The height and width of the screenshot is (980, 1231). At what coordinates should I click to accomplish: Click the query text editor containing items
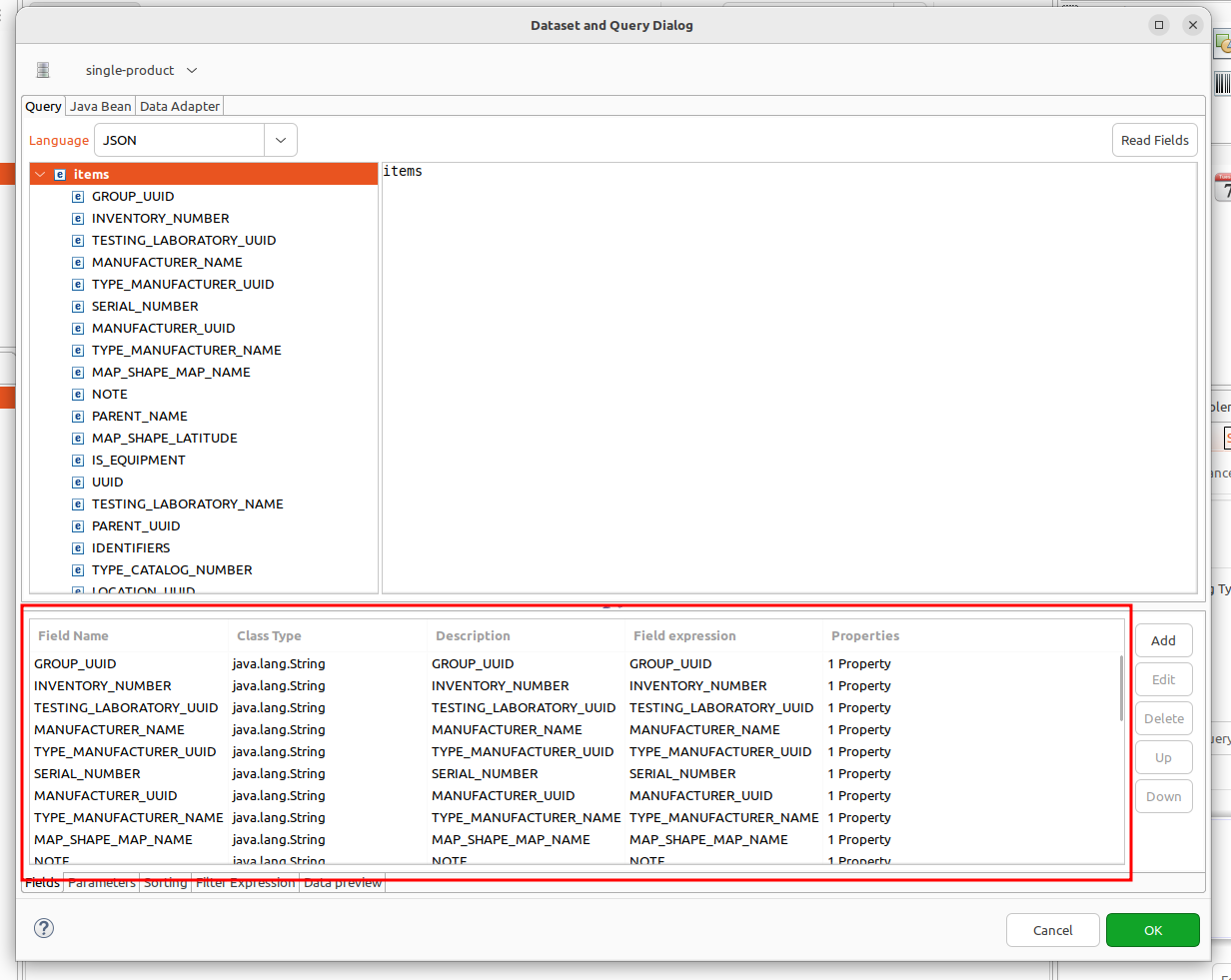point(788,378)
